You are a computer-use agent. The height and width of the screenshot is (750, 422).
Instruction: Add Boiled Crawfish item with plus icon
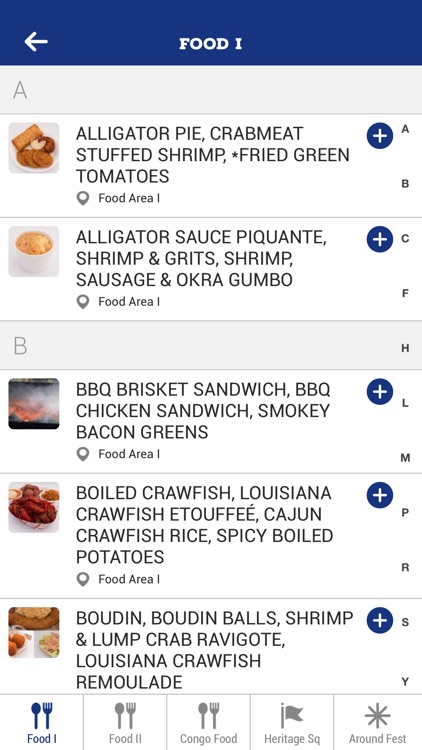point(380,495)
